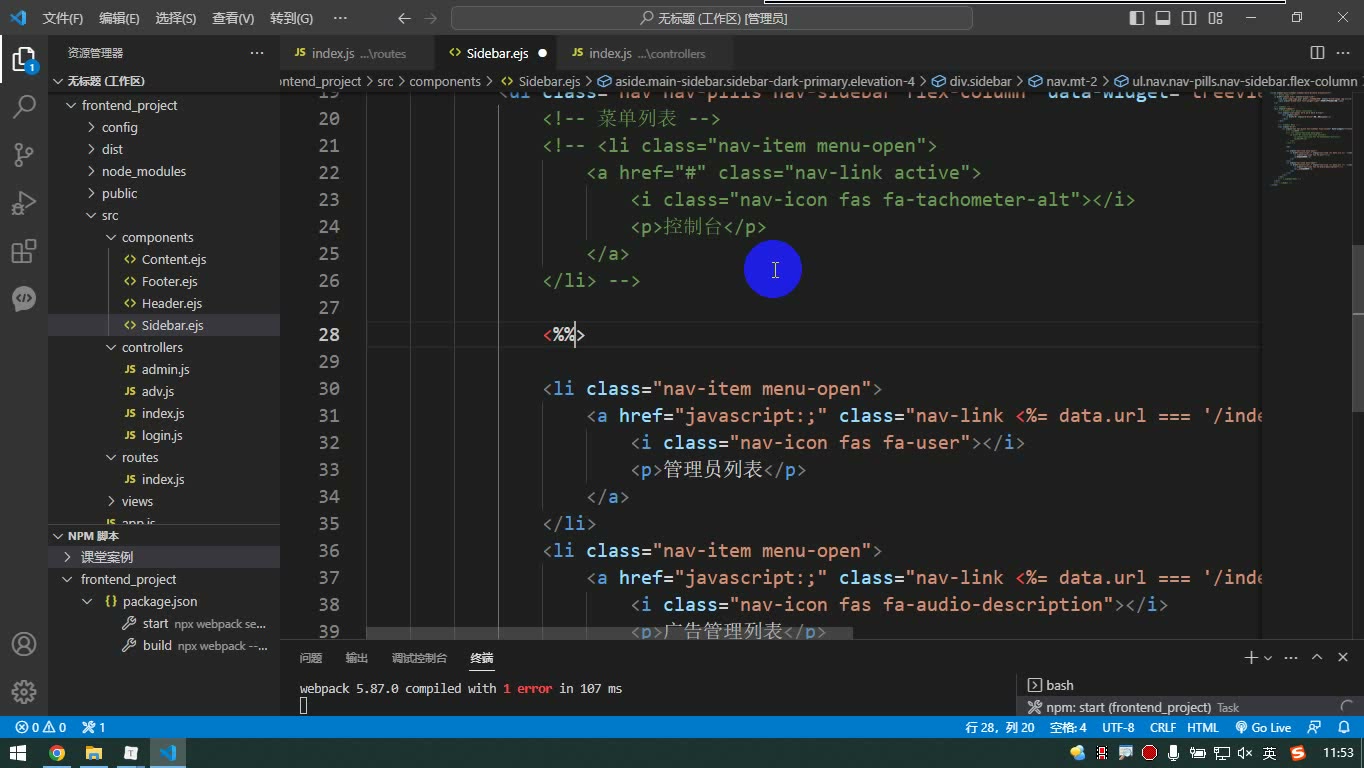Screen dimensions: 1364x768
Task: Open the customize layout button
Action: click(x=1215, y=18)
